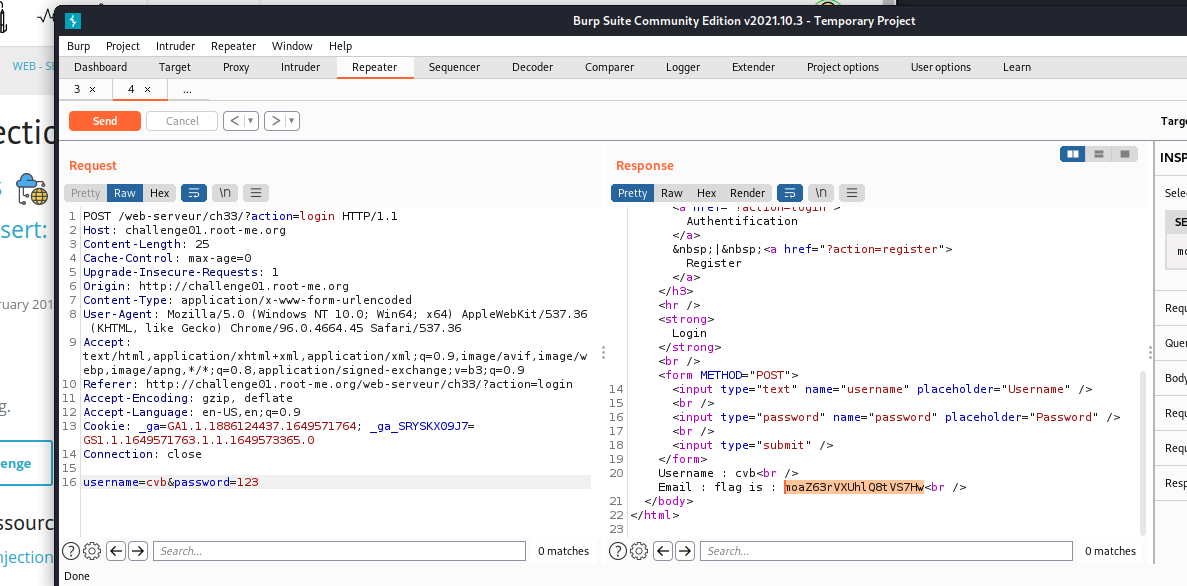Open Response search help icon

coord(618,551)
